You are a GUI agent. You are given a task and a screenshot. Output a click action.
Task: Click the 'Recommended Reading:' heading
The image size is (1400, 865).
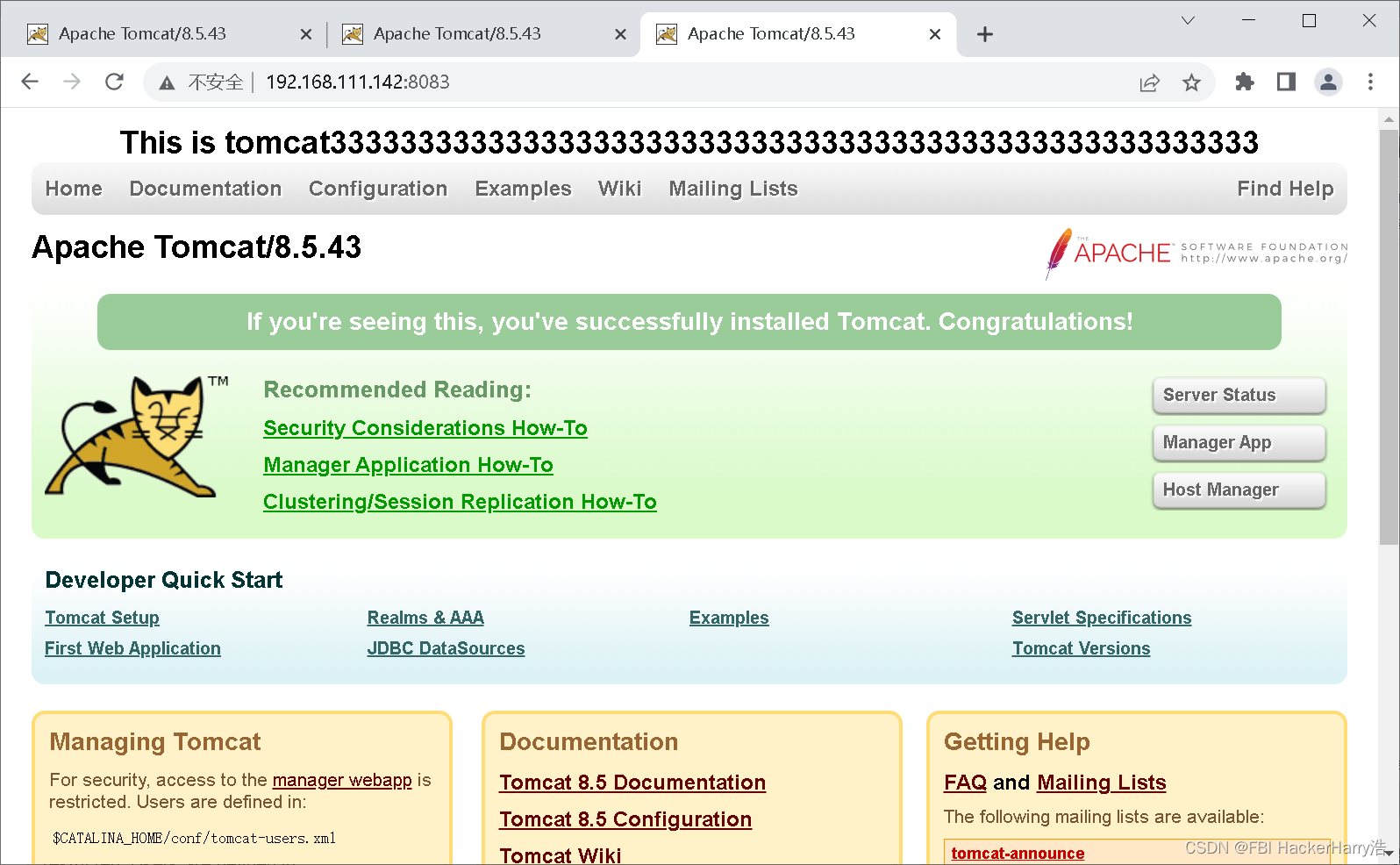(x=397, y=390)
